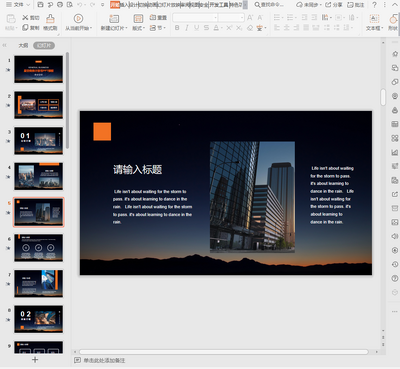Screen dimensions: 400x369
Task: Collapse the slide panel with double chevron
Action: 5,45
